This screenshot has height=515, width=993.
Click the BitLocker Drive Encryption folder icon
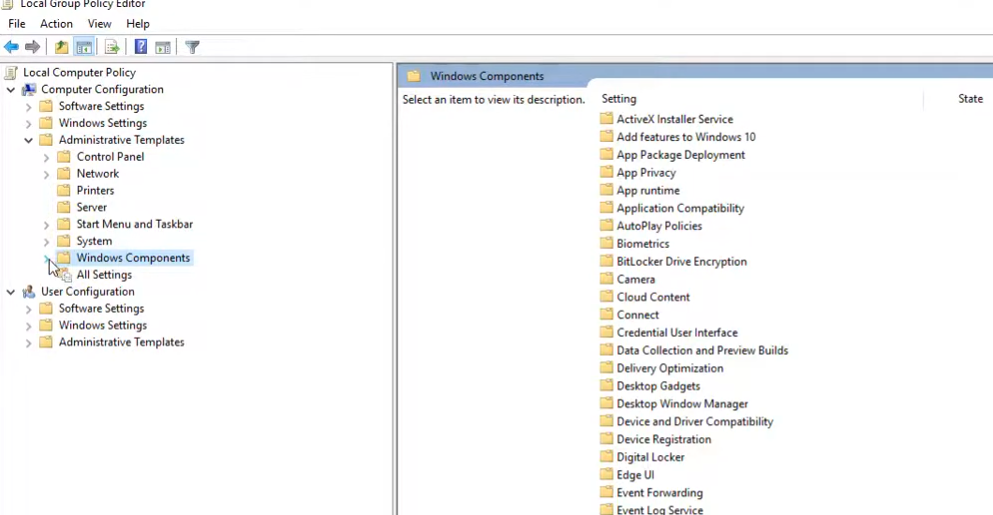coord(607,261)
